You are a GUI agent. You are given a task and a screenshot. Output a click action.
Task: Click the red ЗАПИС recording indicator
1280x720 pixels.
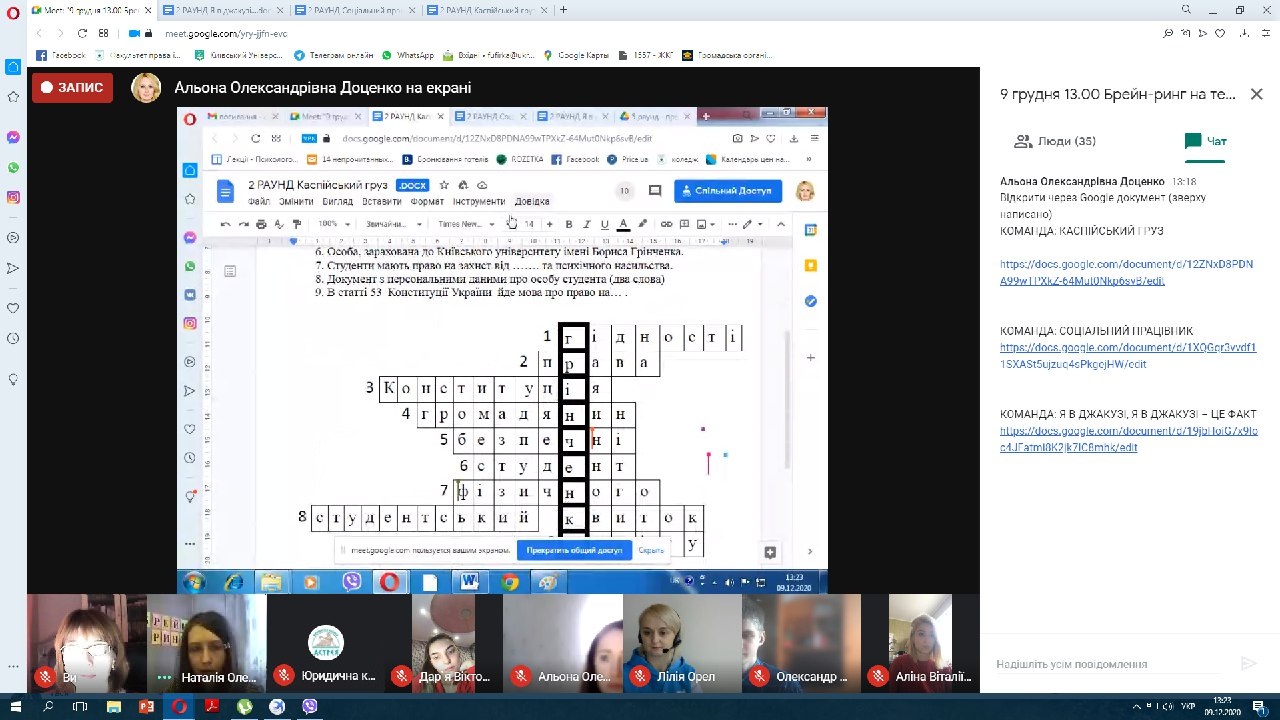(72, 88)
